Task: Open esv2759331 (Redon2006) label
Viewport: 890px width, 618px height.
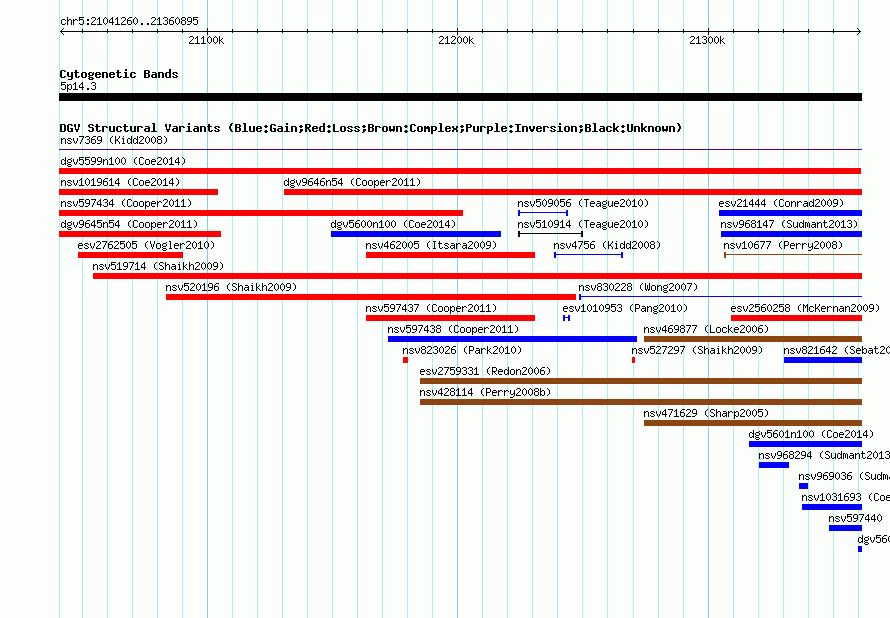Action: (x=485, y=371)
